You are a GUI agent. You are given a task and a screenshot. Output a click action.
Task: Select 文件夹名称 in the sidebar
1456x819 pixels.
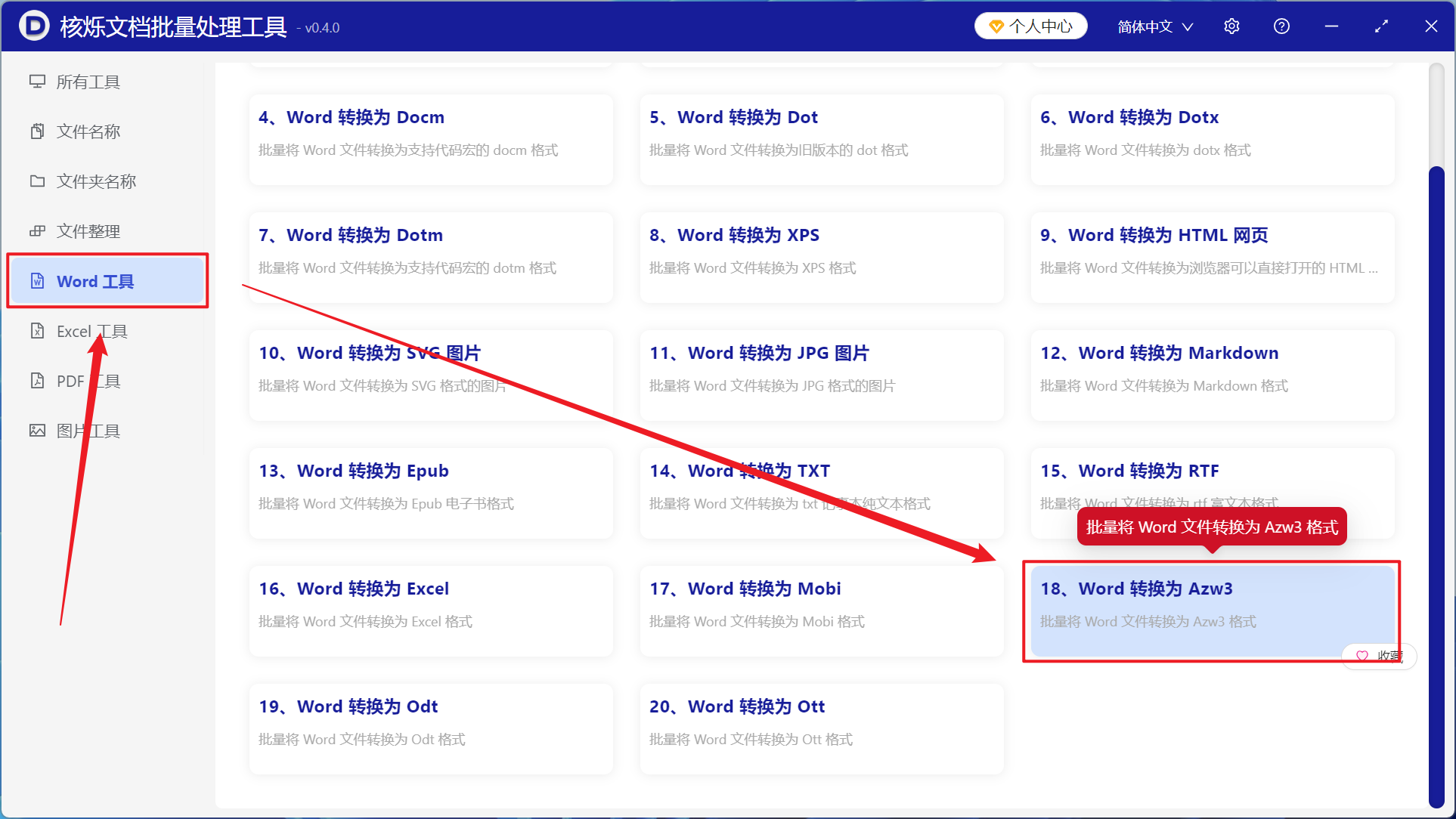(107, 181)
